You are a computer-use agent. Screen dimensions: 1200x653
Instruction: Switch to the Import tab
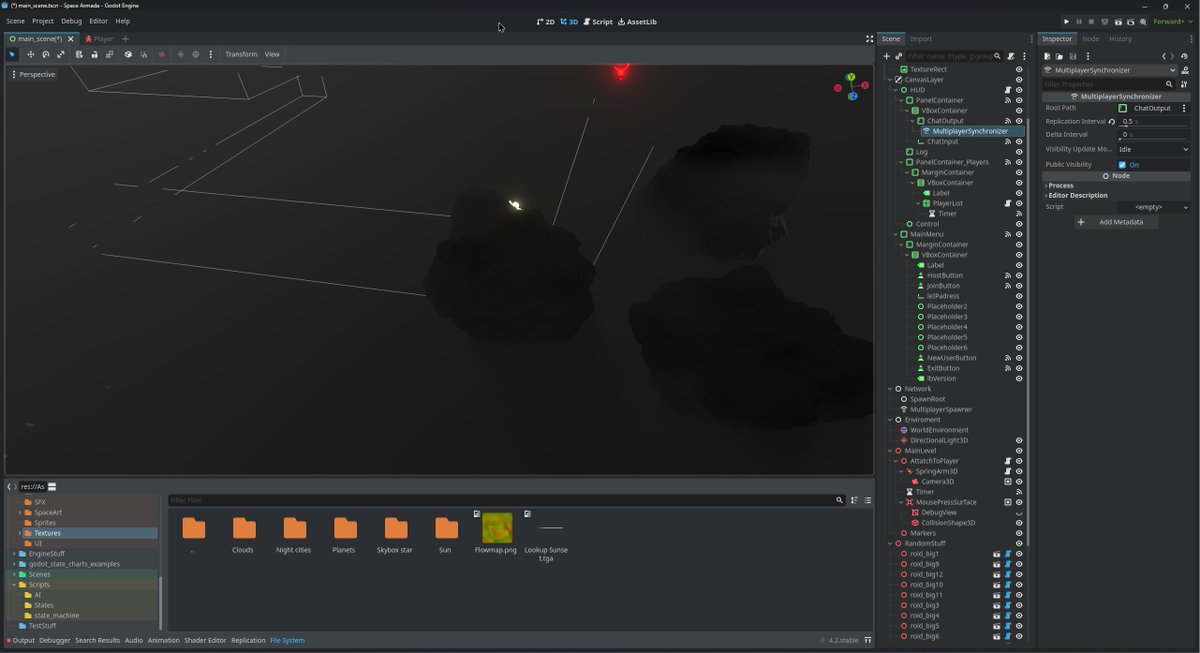click(x=923, y=39)
